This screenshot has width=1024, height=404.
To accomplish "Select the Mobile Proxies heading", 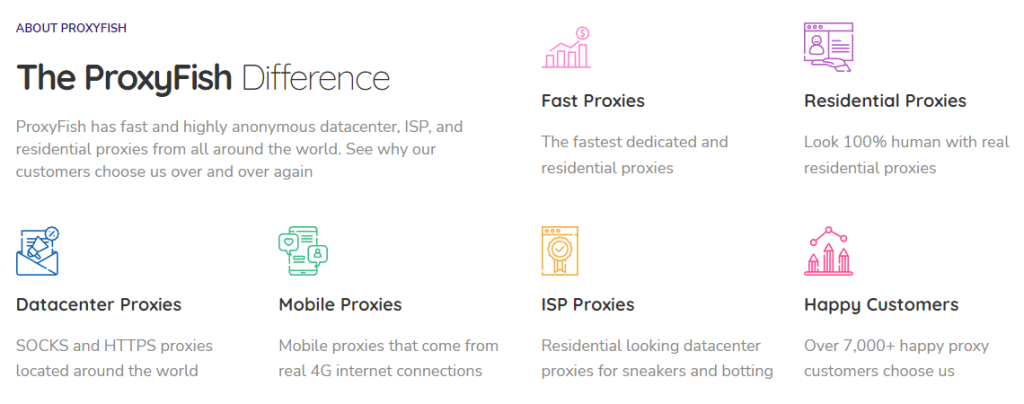I will tap(340, 304).
